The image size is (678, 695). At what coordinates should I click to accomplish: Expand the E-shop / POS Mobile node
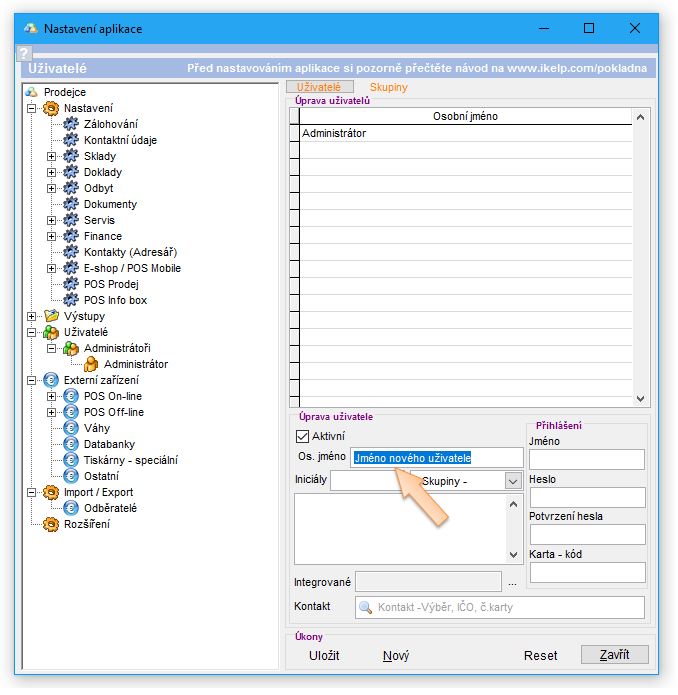(52, 268)
